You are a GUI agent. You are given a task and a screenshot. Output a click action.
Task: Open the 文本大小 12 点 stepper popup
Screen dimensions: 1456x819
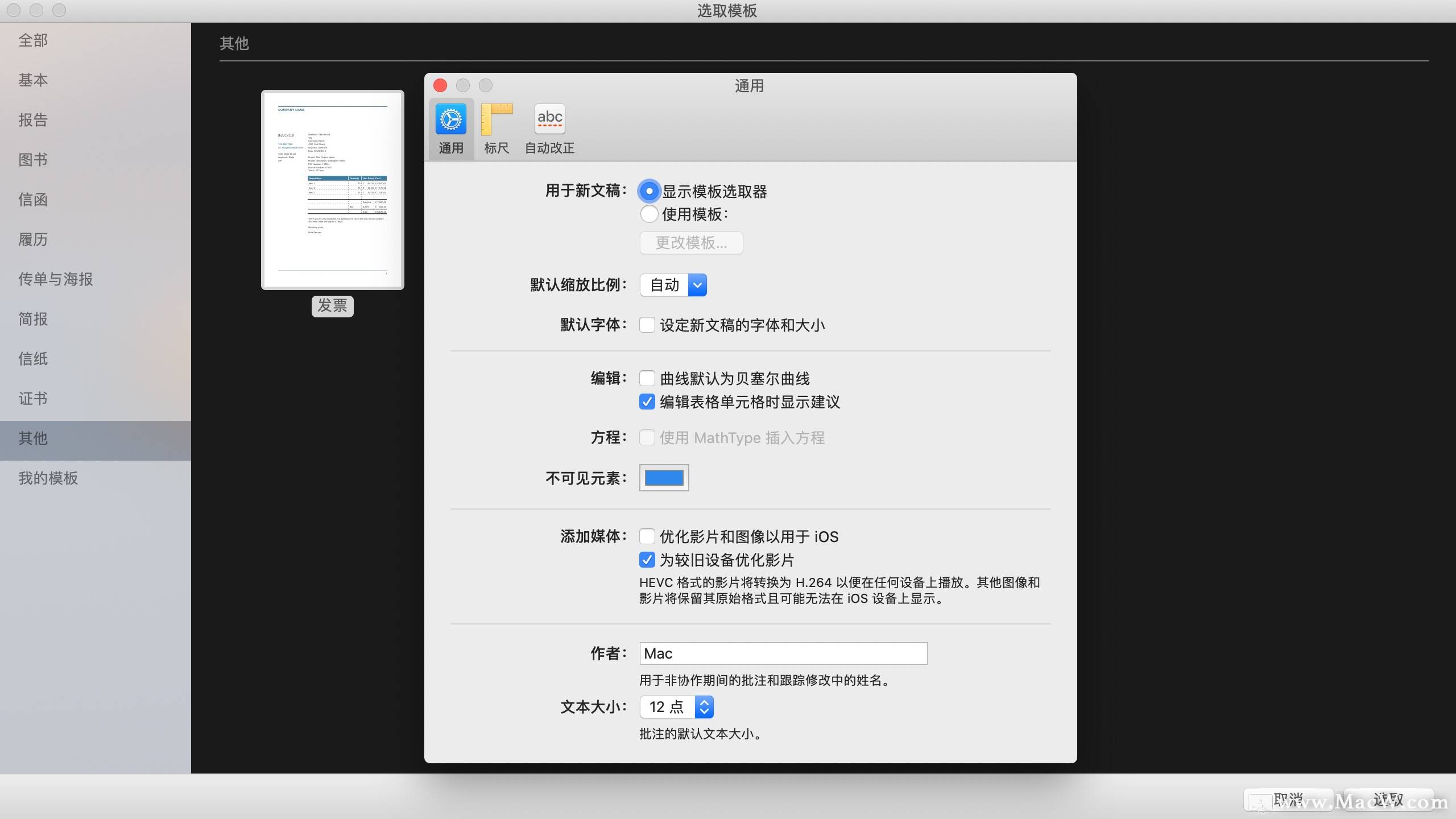677,707
